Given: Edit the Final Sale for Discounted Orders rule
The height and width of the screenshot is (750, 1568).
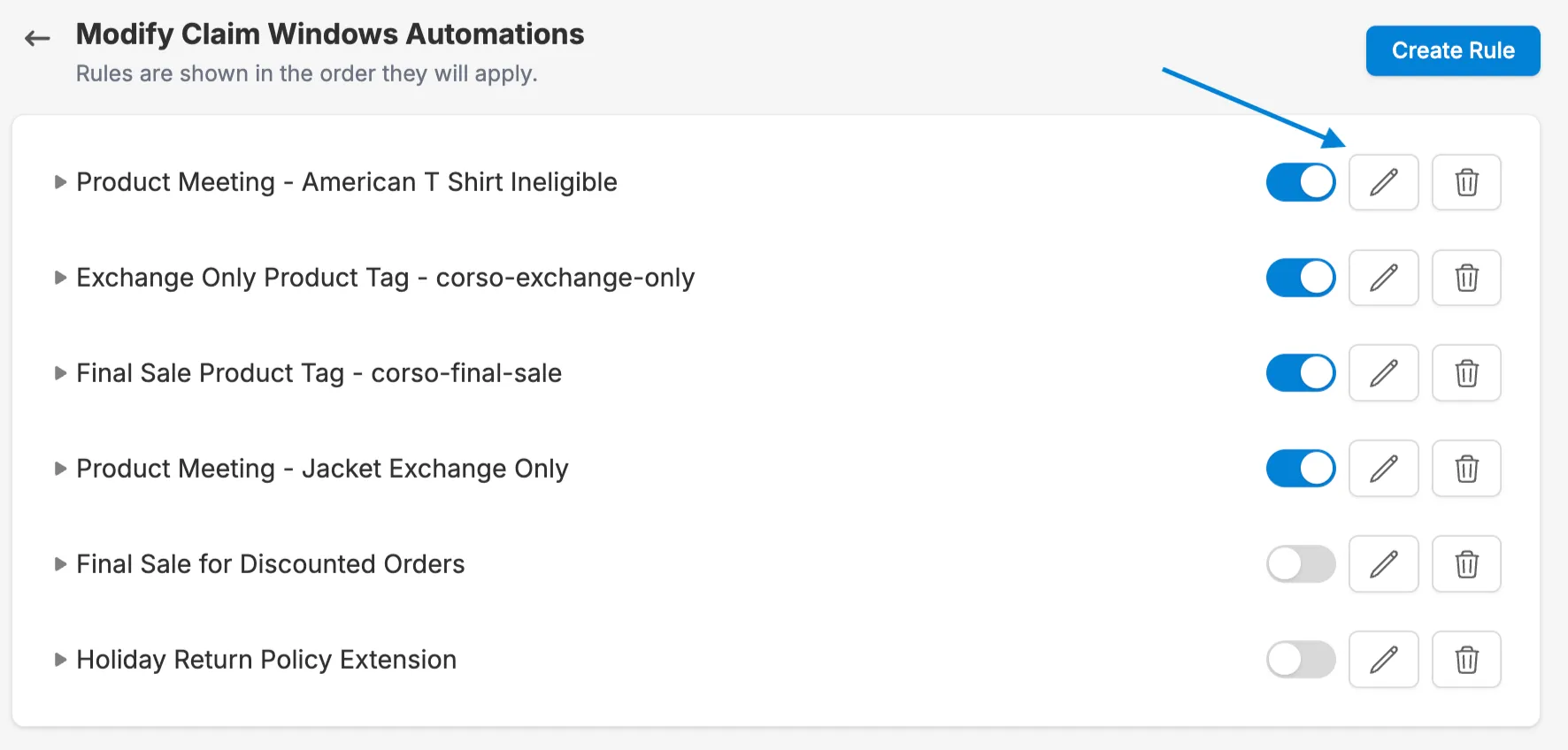Looking at the screenshot, I should coord(1383,563).
